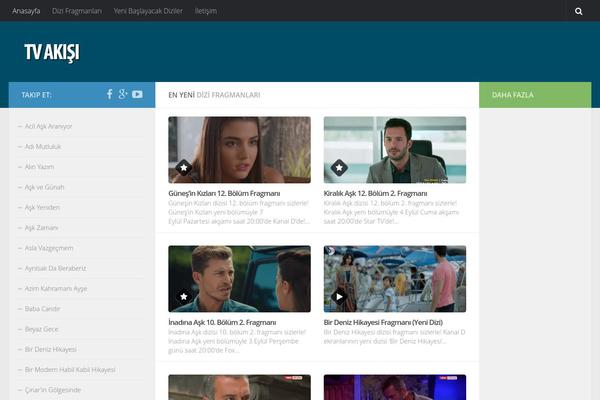600x400 pixels.
Task: Click star badge on İnadına Aşk thumbnail
Action: [x=184, y=296]
